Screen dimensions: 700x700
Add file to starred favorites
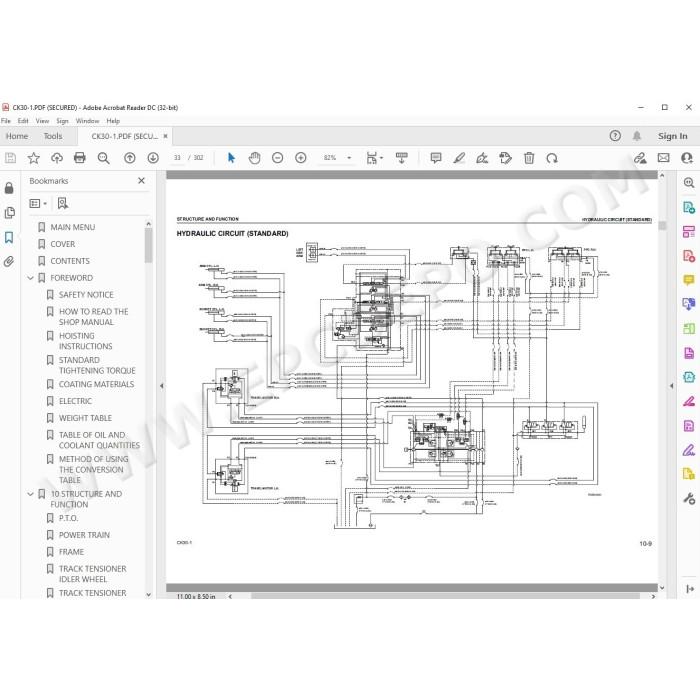tap(33, 158)
